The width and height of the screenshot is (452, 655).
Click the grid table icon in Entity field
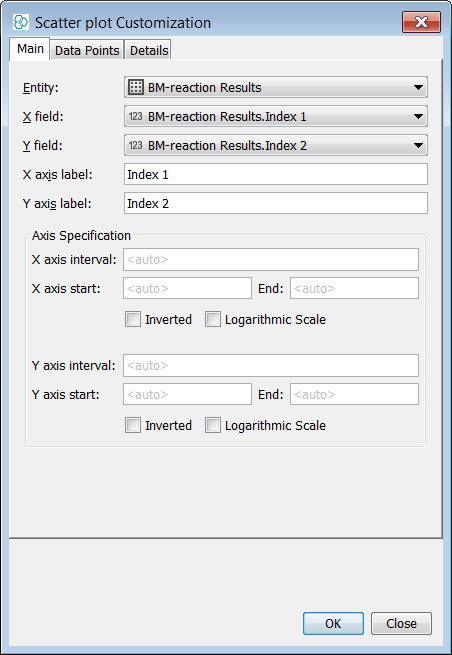click(136, 87)
